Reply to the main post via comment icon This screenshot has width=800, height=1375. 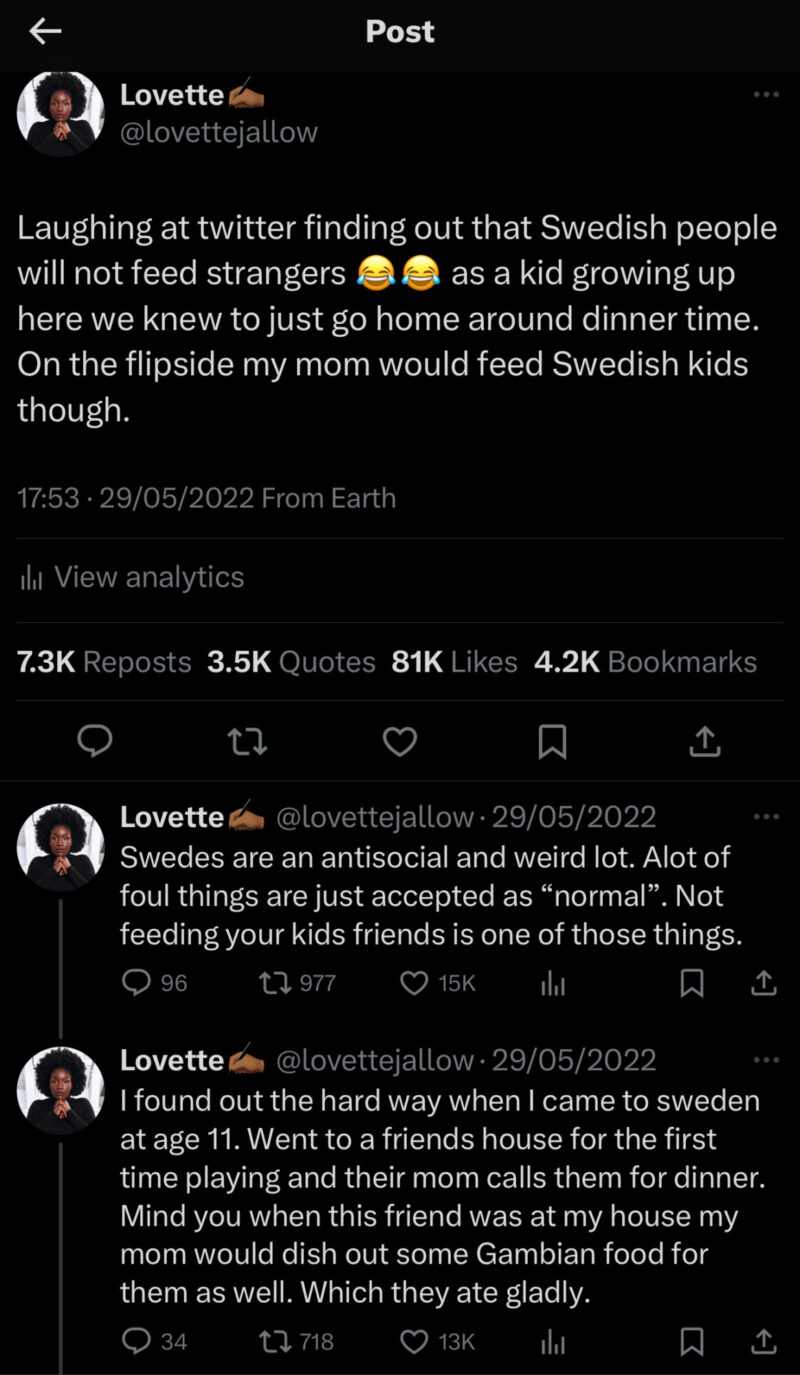[95, 741]
